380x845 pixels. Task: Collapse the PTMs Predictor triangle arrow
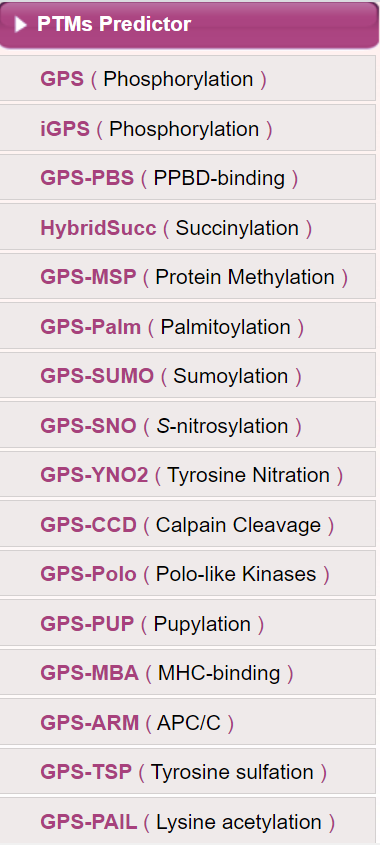pyautogui.click(x=20, y=25)
